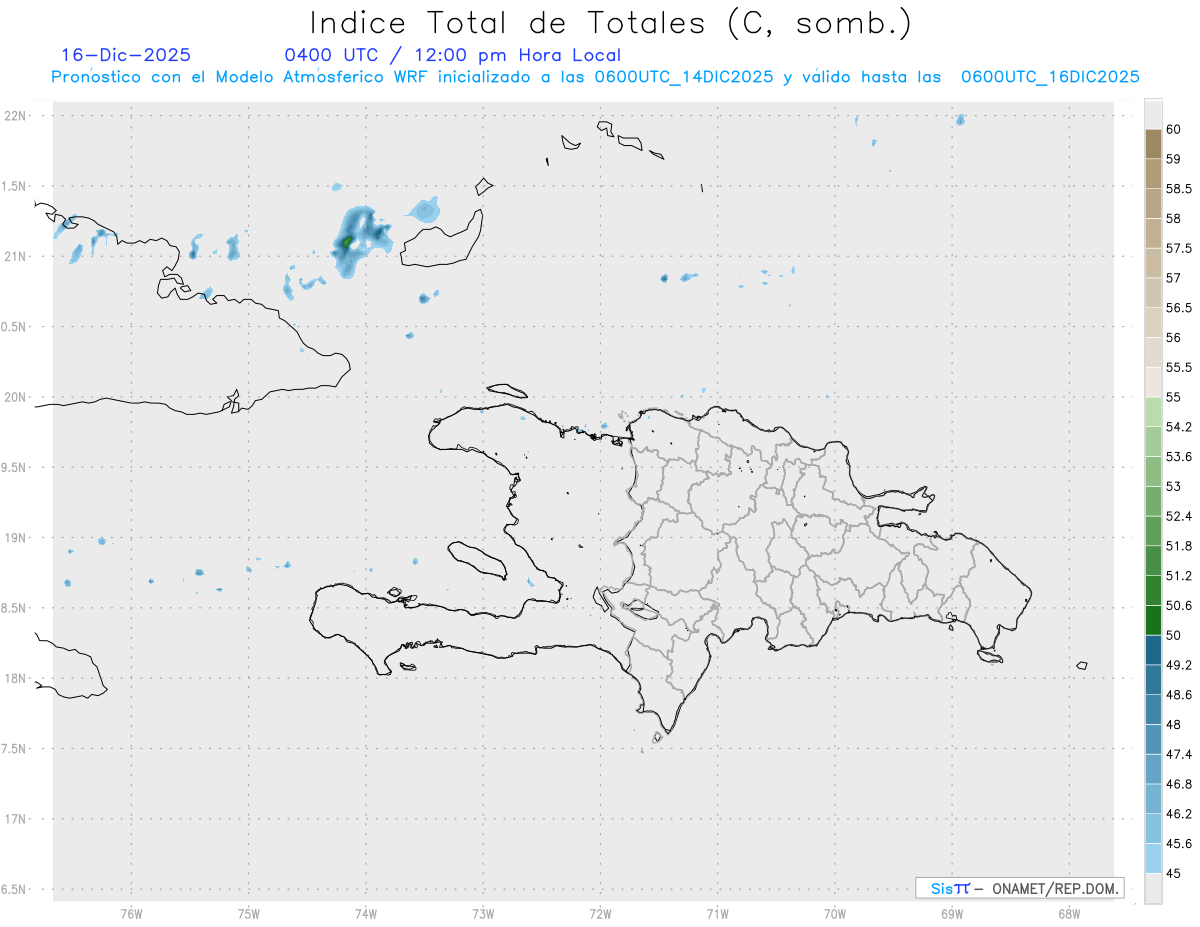The image size is (1200, 927).
Task: Click the '76W' longitude label
Action: coord(131,913)
